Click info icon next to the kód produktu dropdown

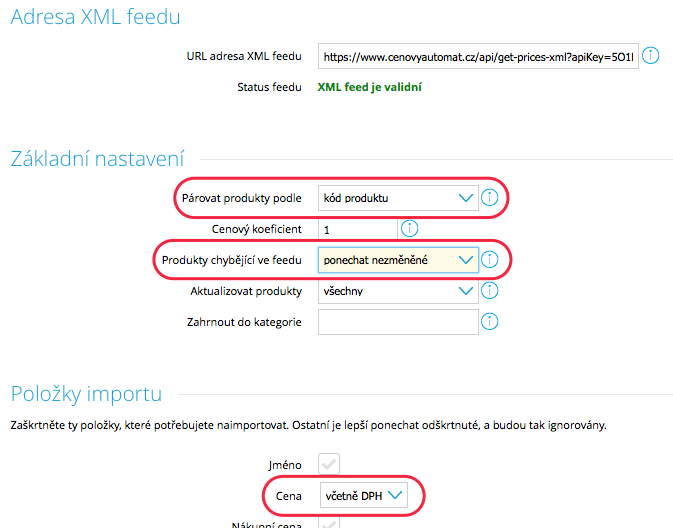(489, 198)
